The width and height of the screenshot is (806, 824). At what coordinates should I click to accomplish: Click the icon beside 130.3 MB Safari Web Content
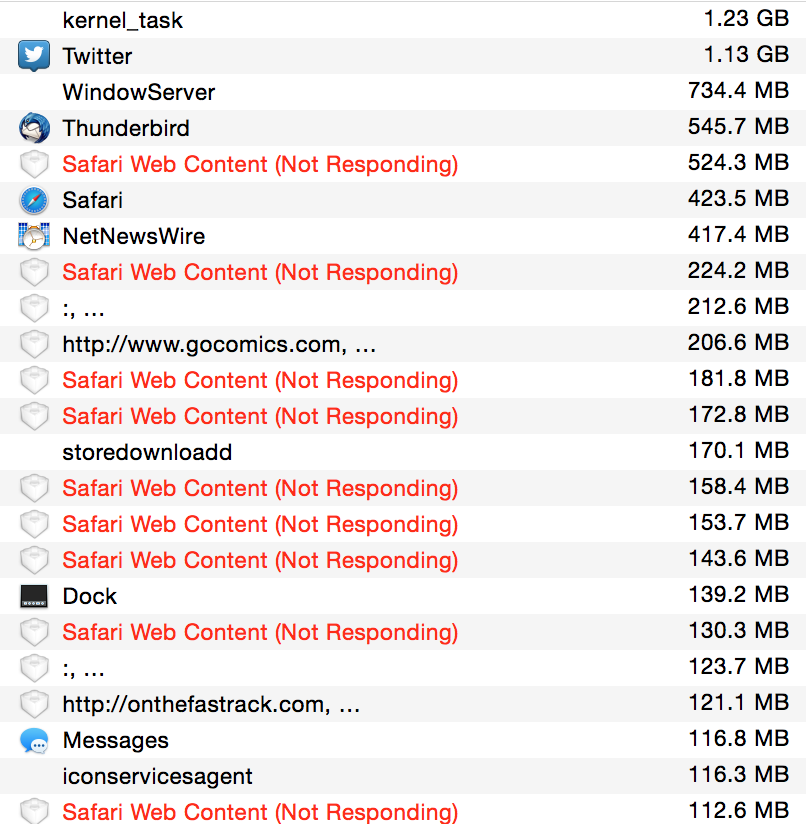34,632
